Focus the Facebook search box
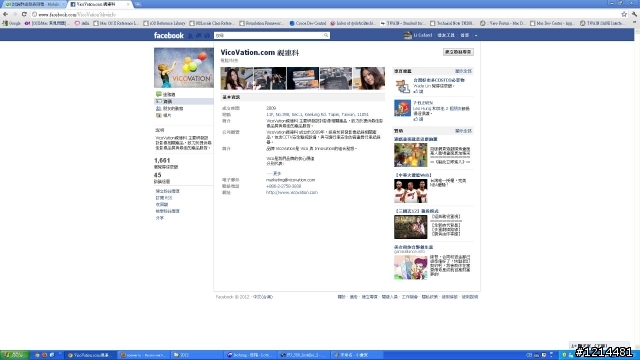Viewport: 640px width, 360px height. tap(269, 36)
